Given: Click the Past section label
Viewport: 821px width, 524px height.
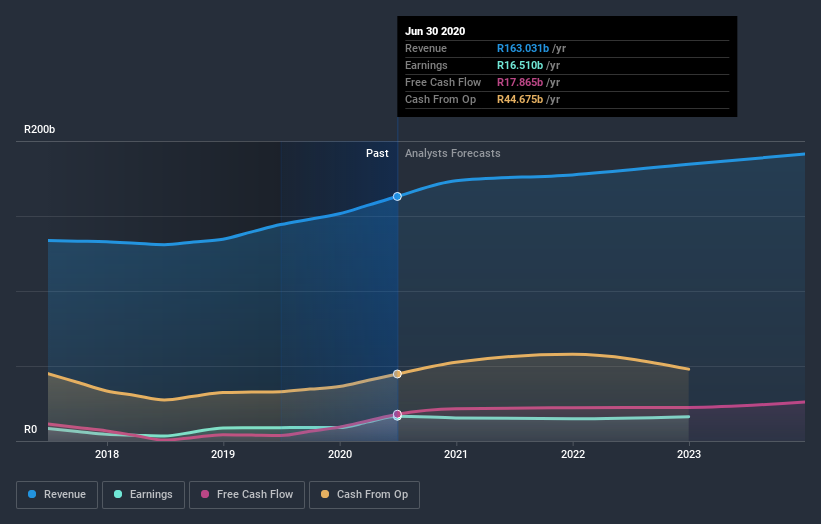Looking at the screenshot, I should (377, 153).
